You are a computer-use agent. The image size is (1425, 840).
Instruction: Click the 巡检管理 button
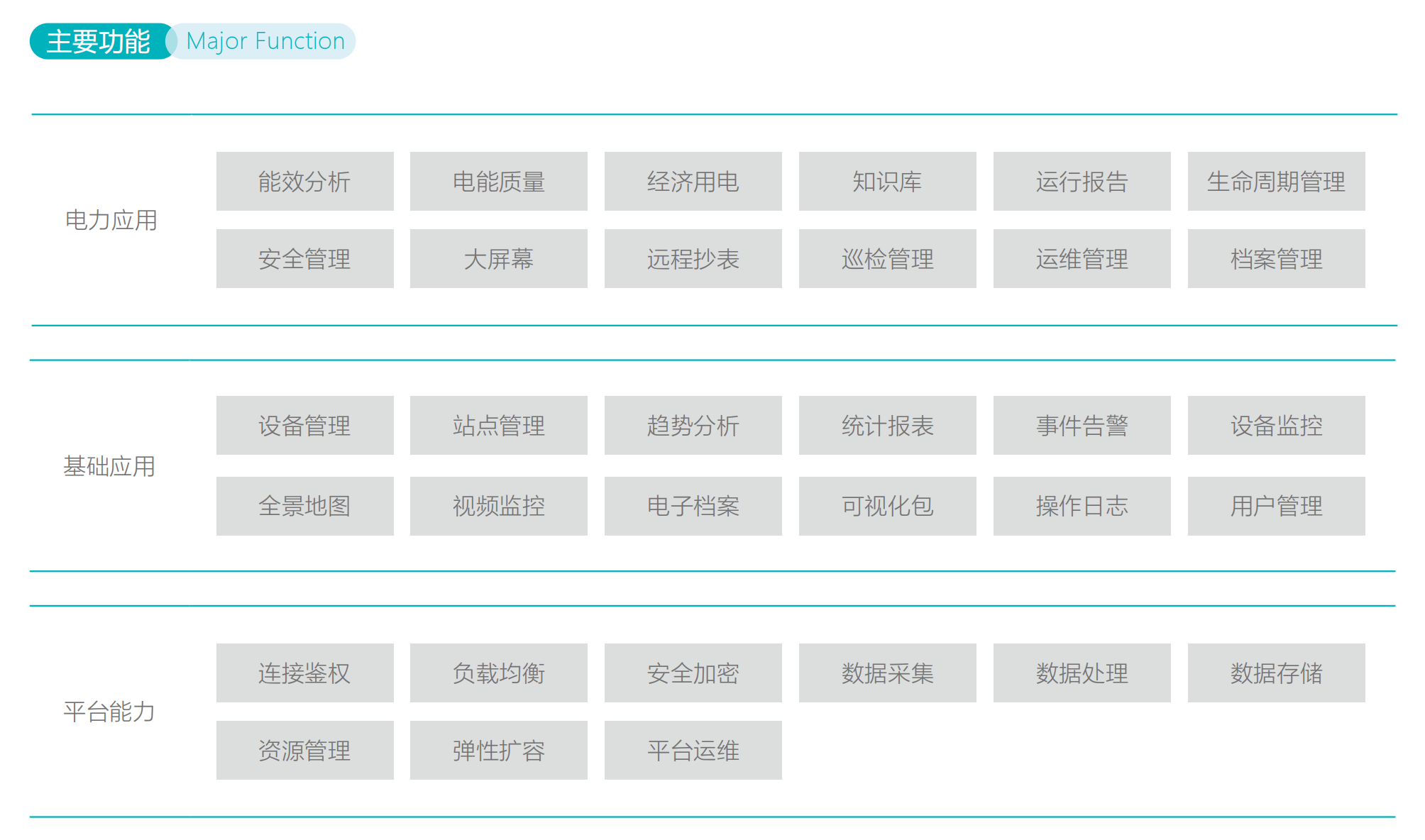coord(887,259)
